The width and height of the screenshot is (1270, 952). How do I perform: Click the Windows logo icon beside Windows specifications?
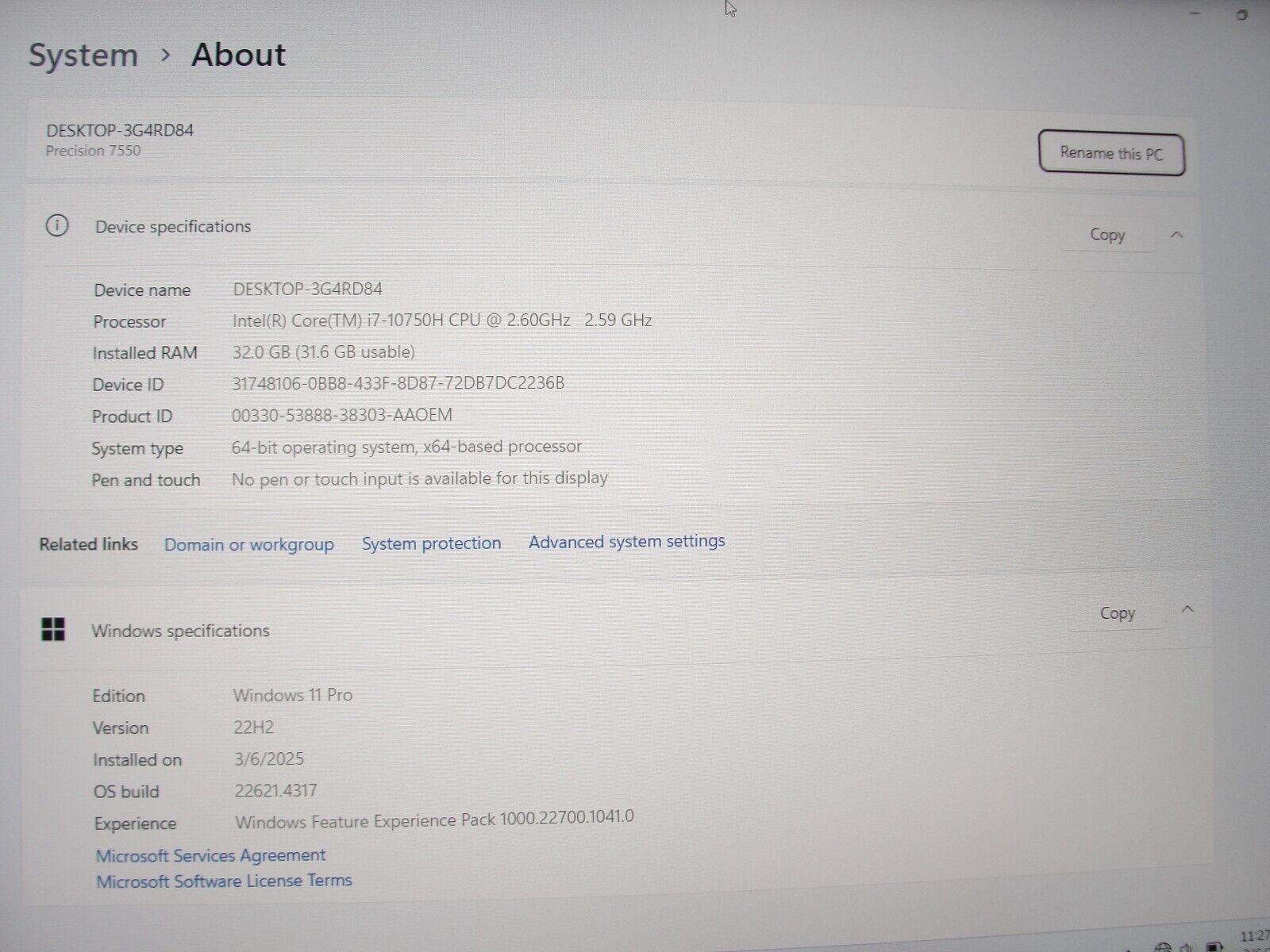pyautogui.click(x=53, y=630)
